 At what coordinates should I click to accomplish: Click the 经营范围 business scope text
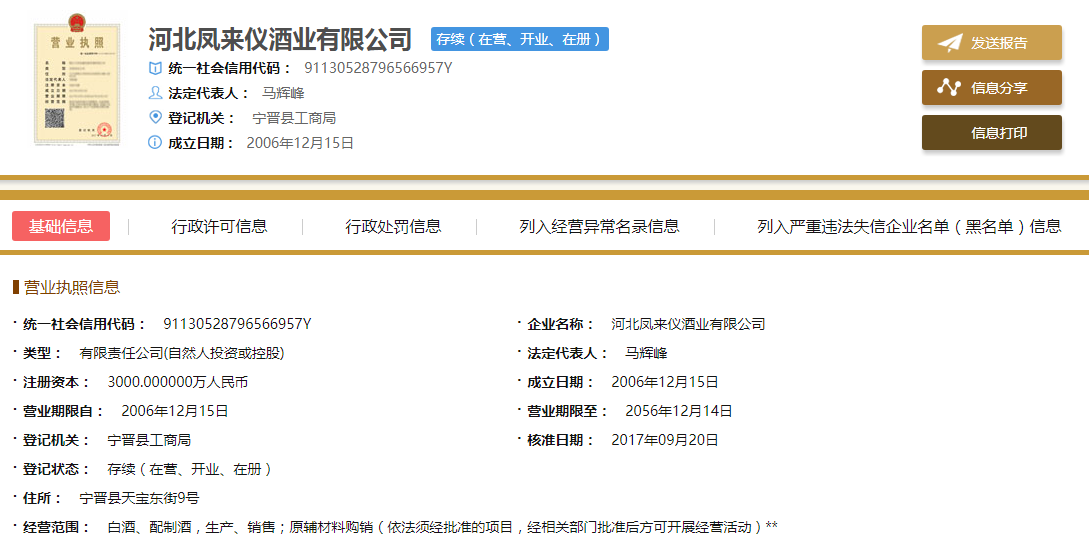coord(441,526)
